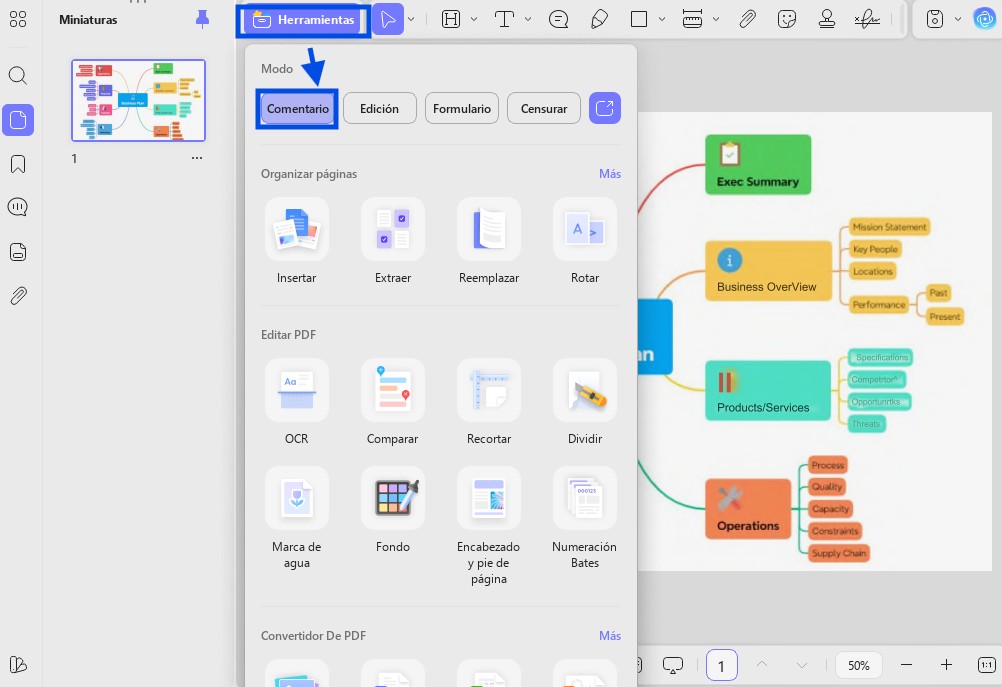Open the OCR tool
The height and width of the screenshot is (687, 1002).
click(297, 390)
